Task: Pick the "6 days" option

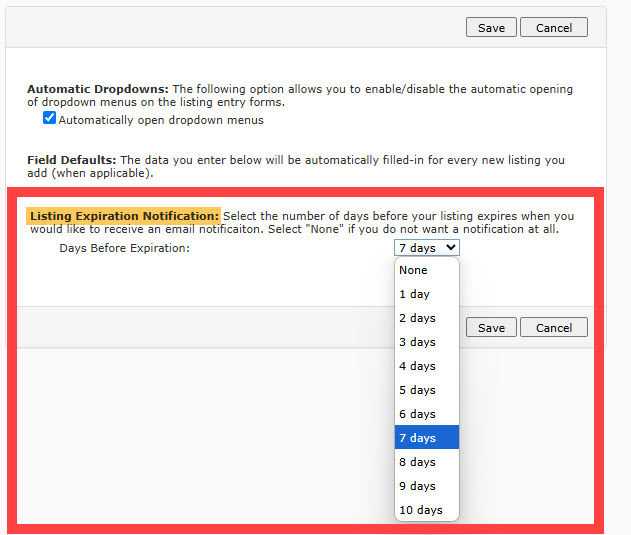Action: pos(417,414)
